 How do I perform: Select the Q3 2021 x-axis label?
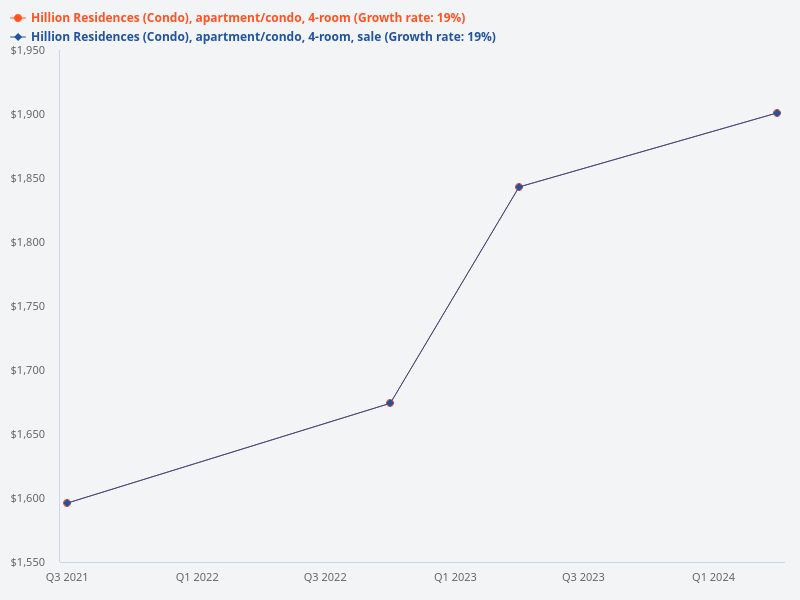pos(67,577)
